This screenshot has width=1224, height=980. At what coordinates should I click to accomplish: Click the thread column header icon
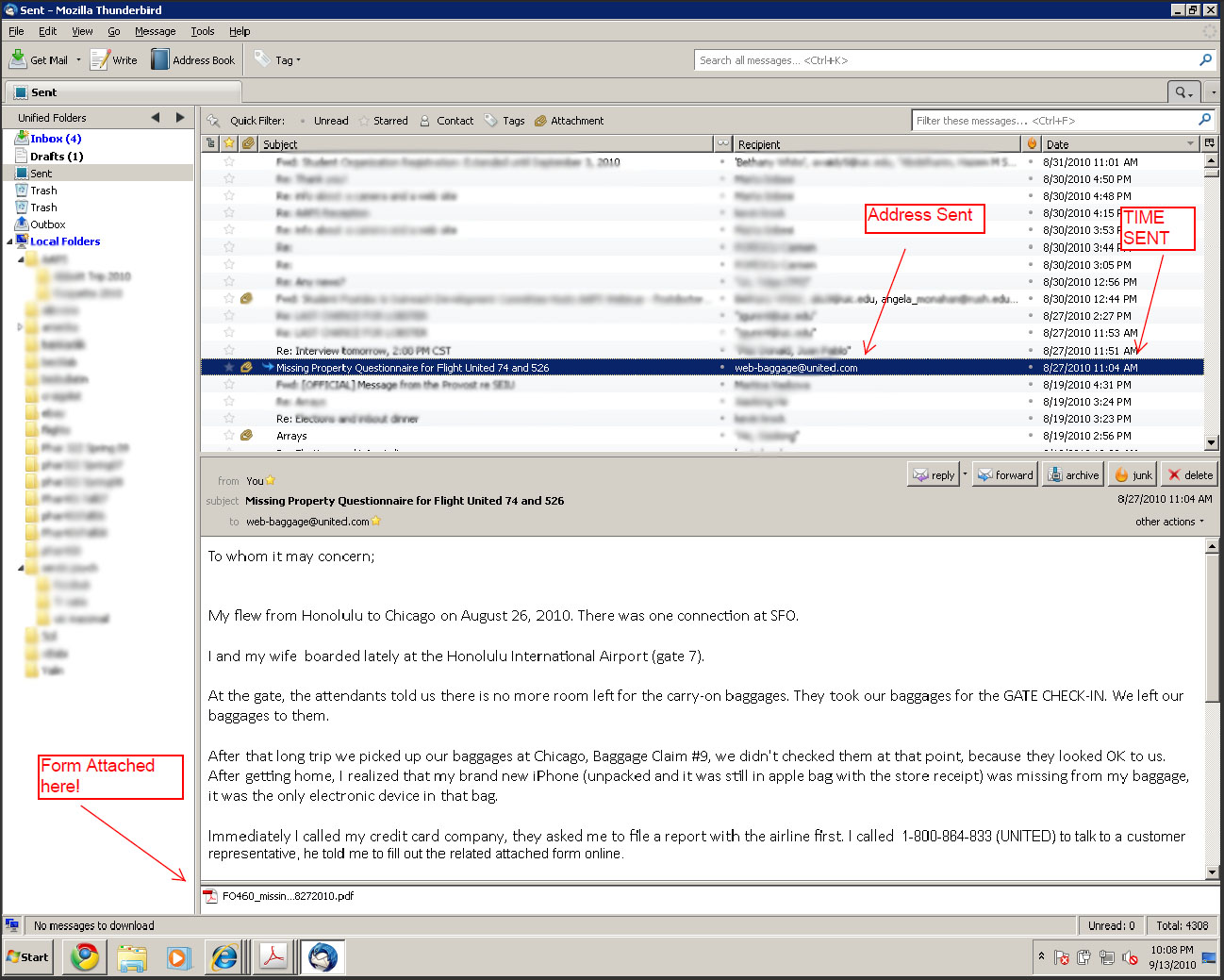[x=210, y=143]
